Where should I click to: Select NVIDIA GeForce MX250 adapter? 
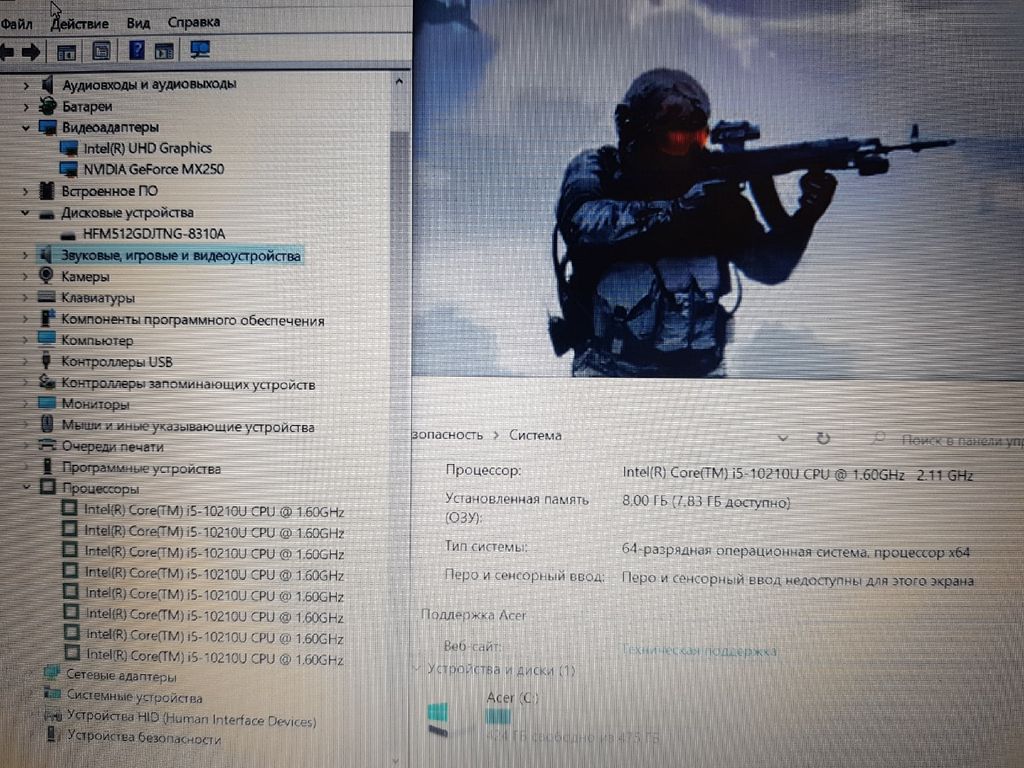(153, 169)
